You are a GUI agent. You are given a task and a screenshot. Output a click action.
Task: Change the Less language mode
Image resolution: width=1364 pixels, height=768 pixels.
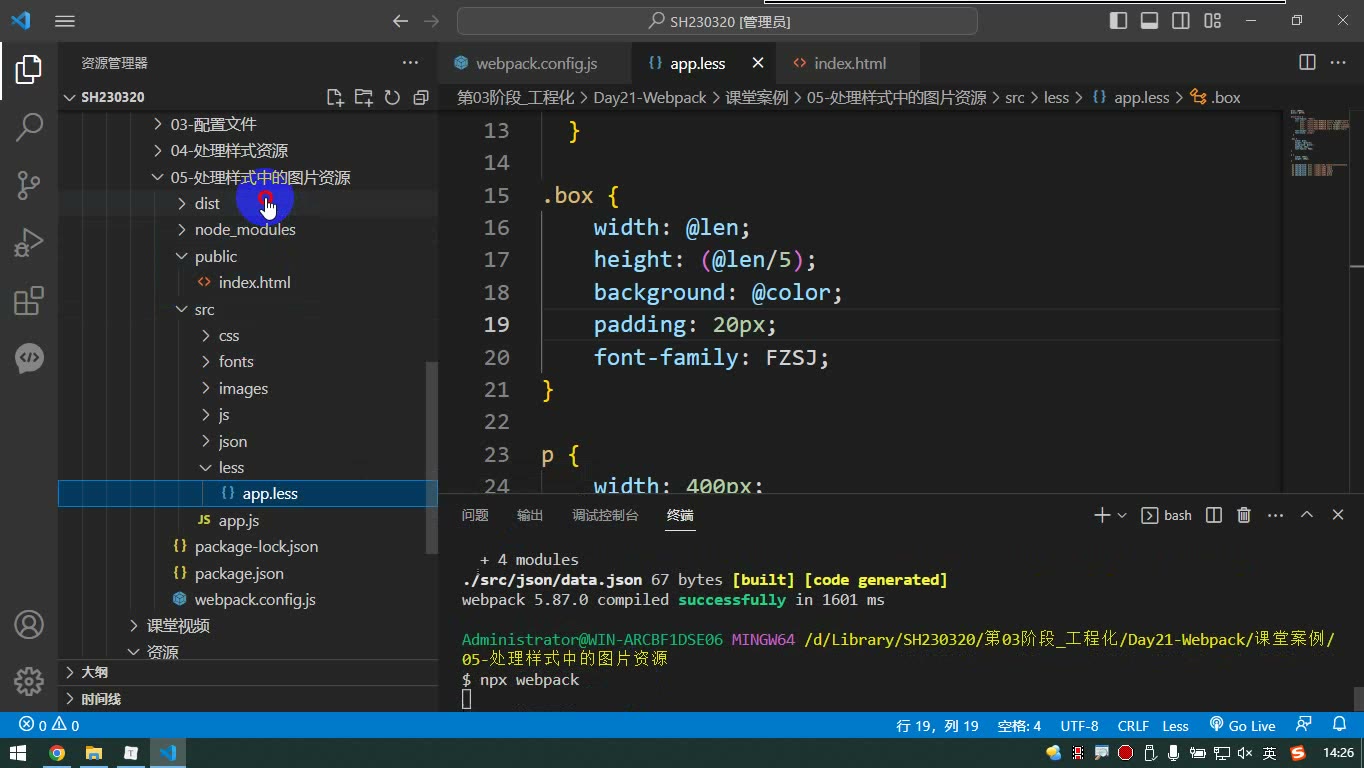tap(1175, 726)
